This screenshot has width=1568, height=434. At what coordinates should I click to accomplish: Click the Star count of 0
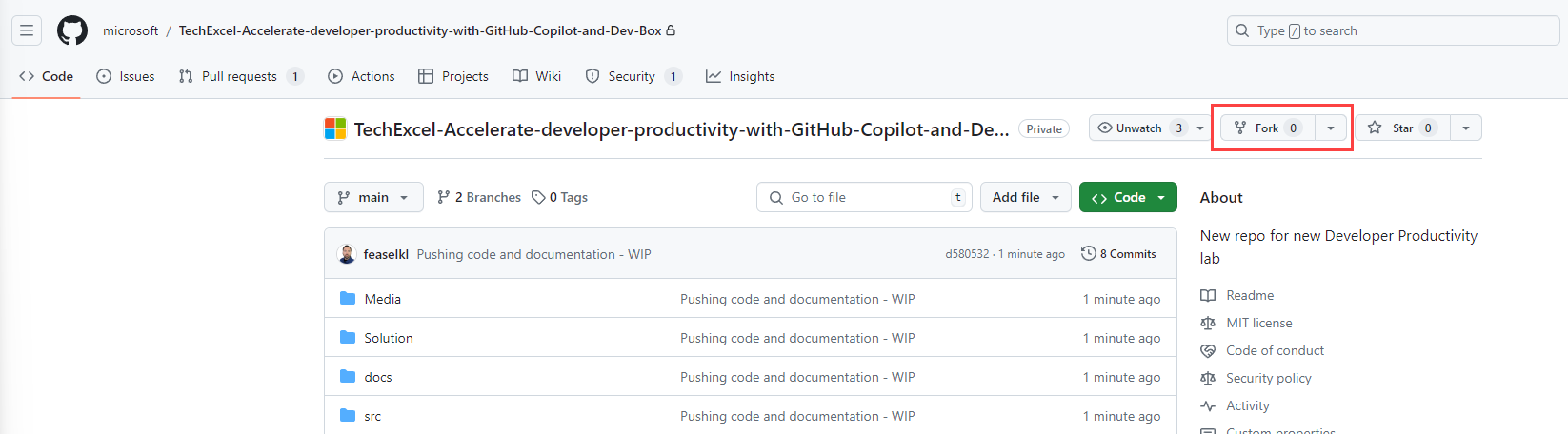[1428, 128]
